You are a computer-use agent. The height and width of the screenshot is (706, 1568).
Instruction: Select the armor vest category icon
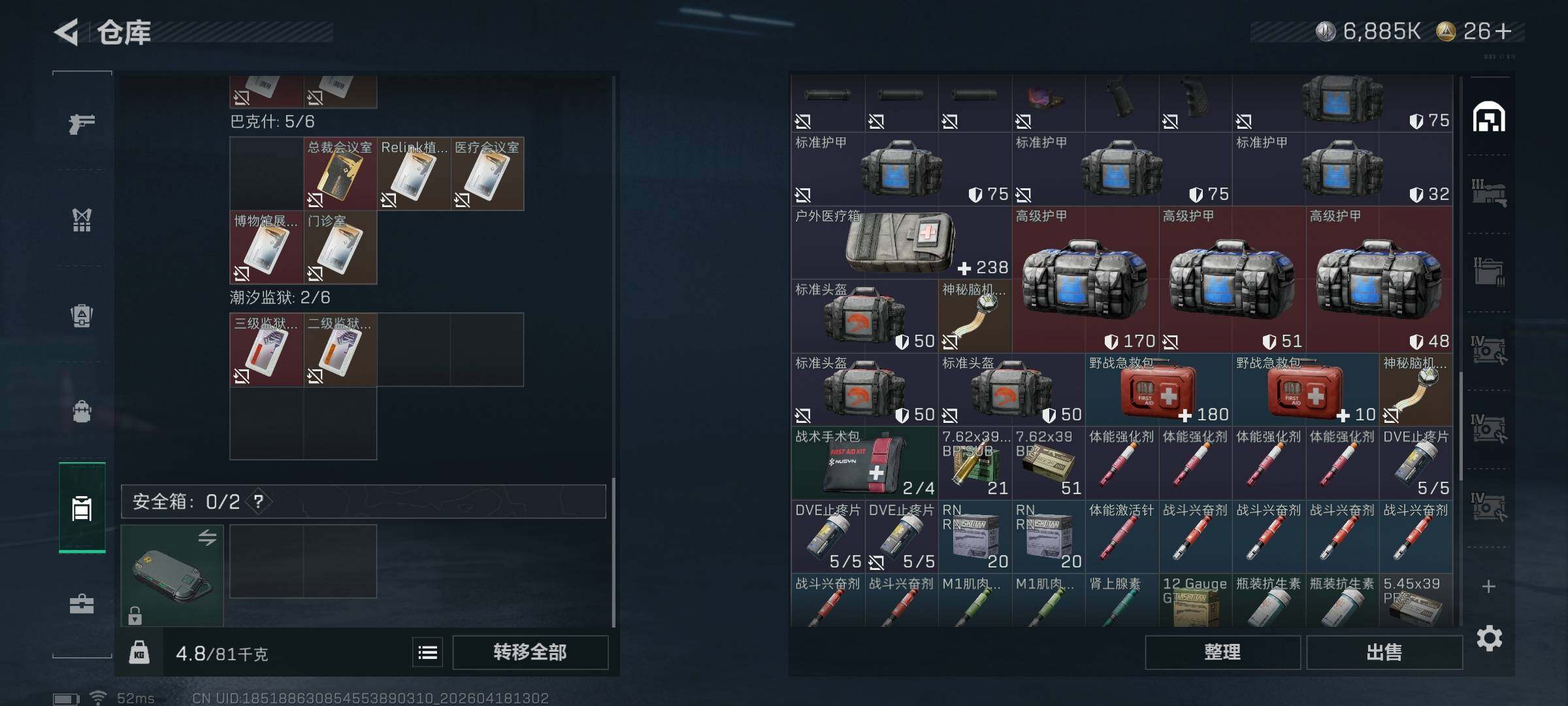click(x=82, y=220)
